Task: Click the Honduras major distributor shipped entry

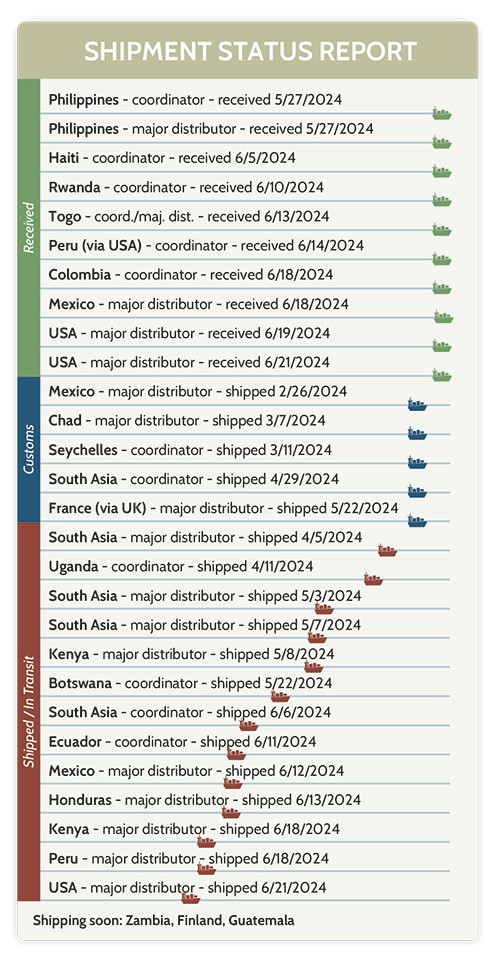Action: [x=205, y=800]
